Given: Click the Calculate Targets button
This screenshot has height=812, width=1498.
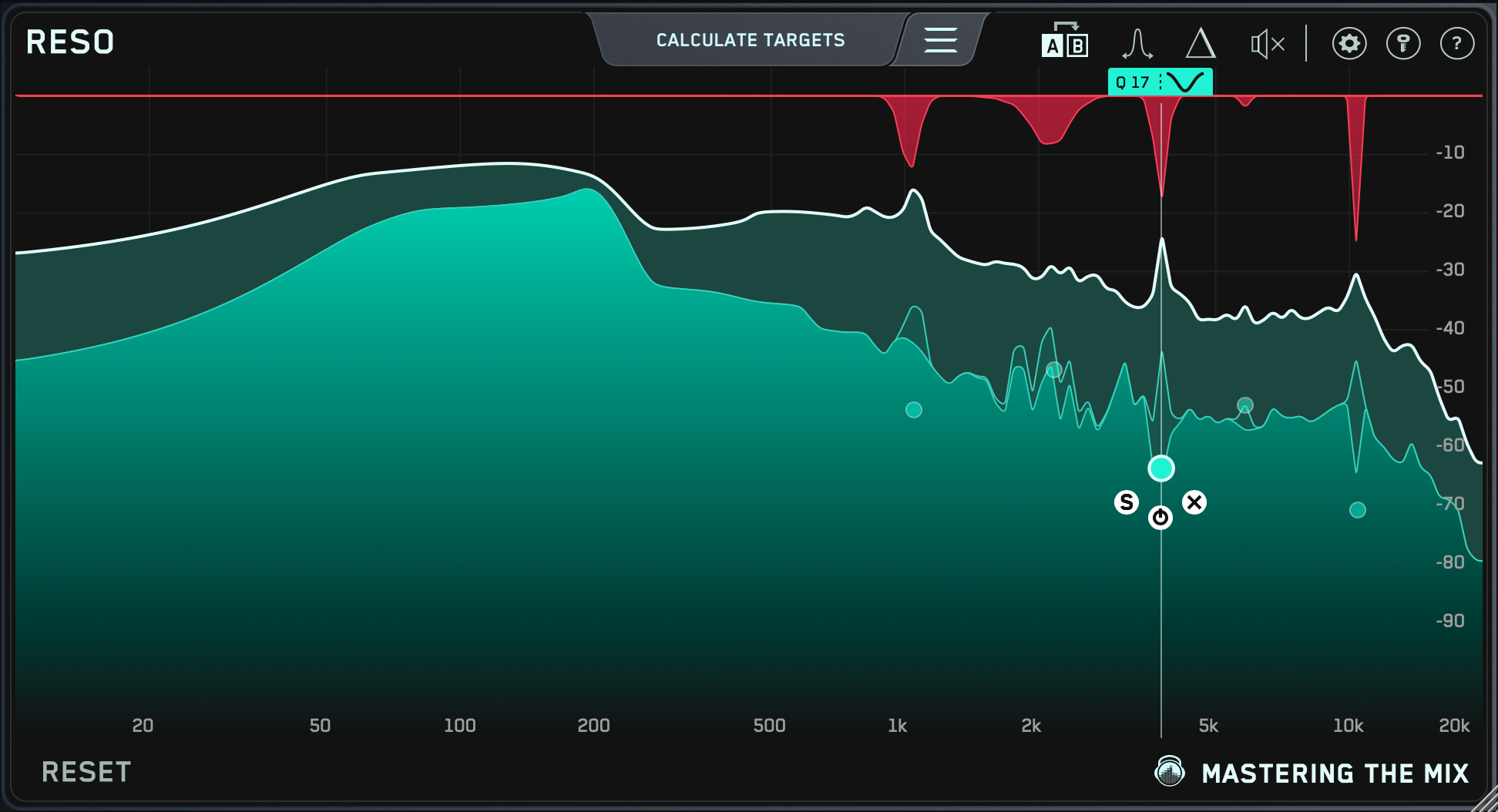Looking at the screenshot, I should click(750, 40).
